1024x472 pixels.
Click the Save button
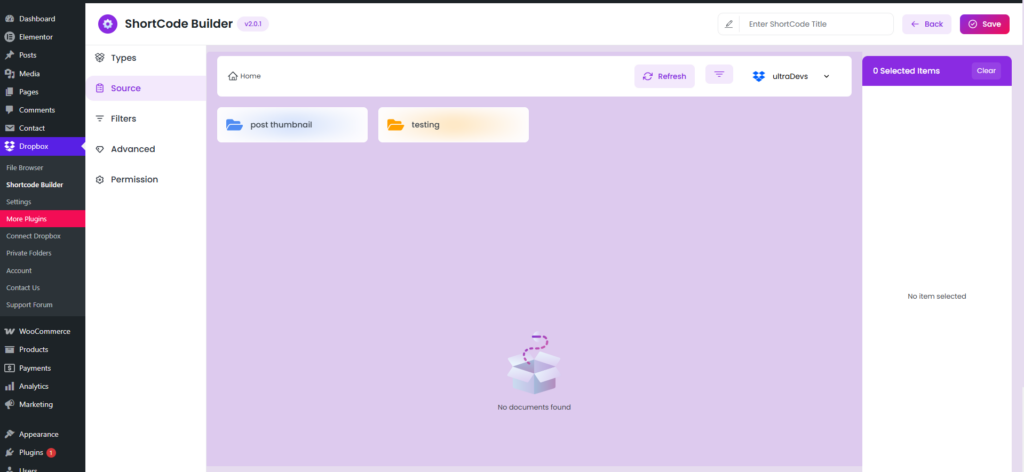984,24
